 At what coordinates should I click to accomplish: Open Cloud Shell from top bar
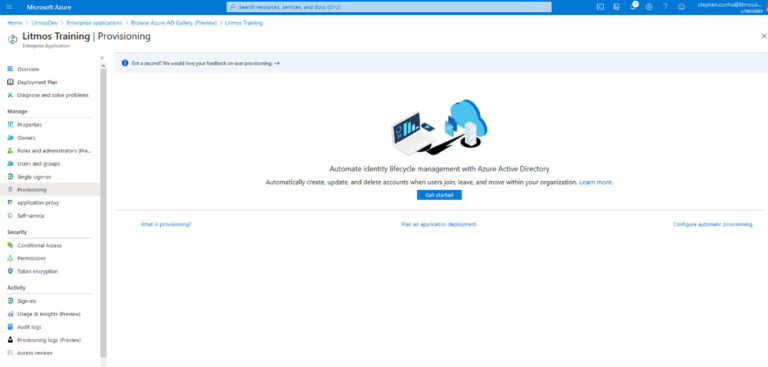[x=600, y=7]
